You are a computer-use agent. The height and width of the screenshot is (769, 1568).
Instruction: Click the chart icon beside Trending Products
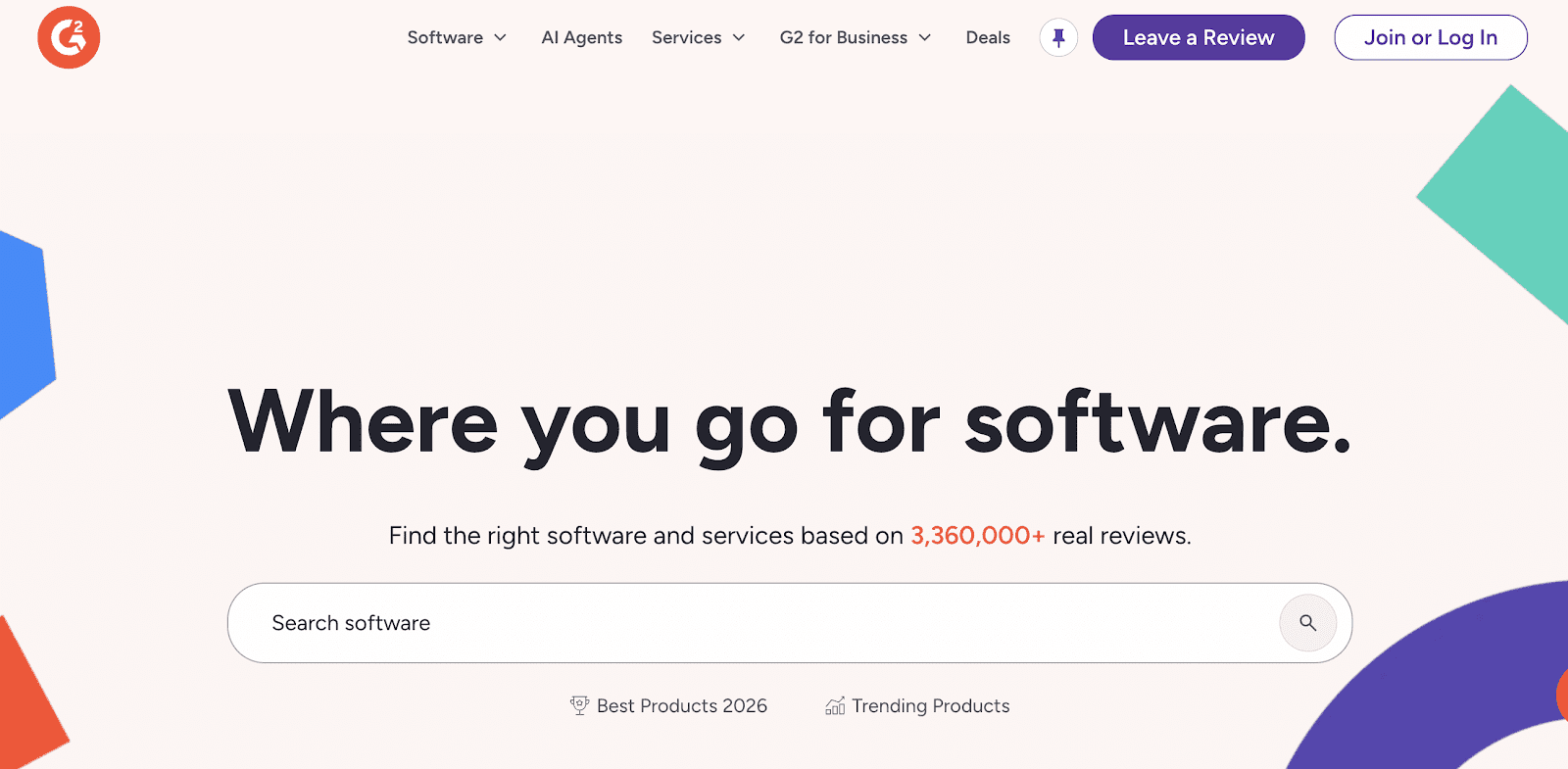pyautogui.click(x=835, y=705)
